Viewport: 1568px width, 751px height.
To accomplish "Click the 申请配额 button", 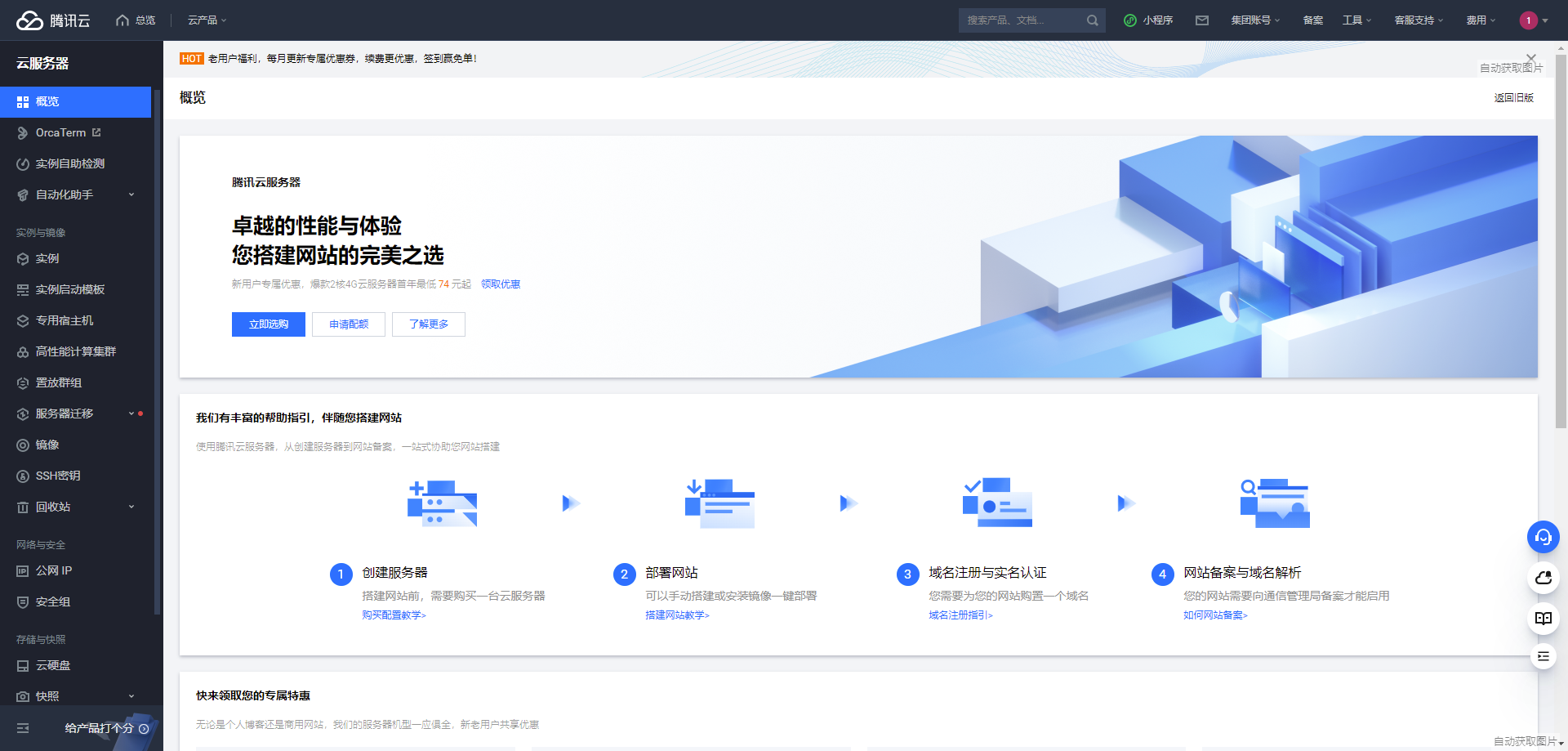I will 349,324.
